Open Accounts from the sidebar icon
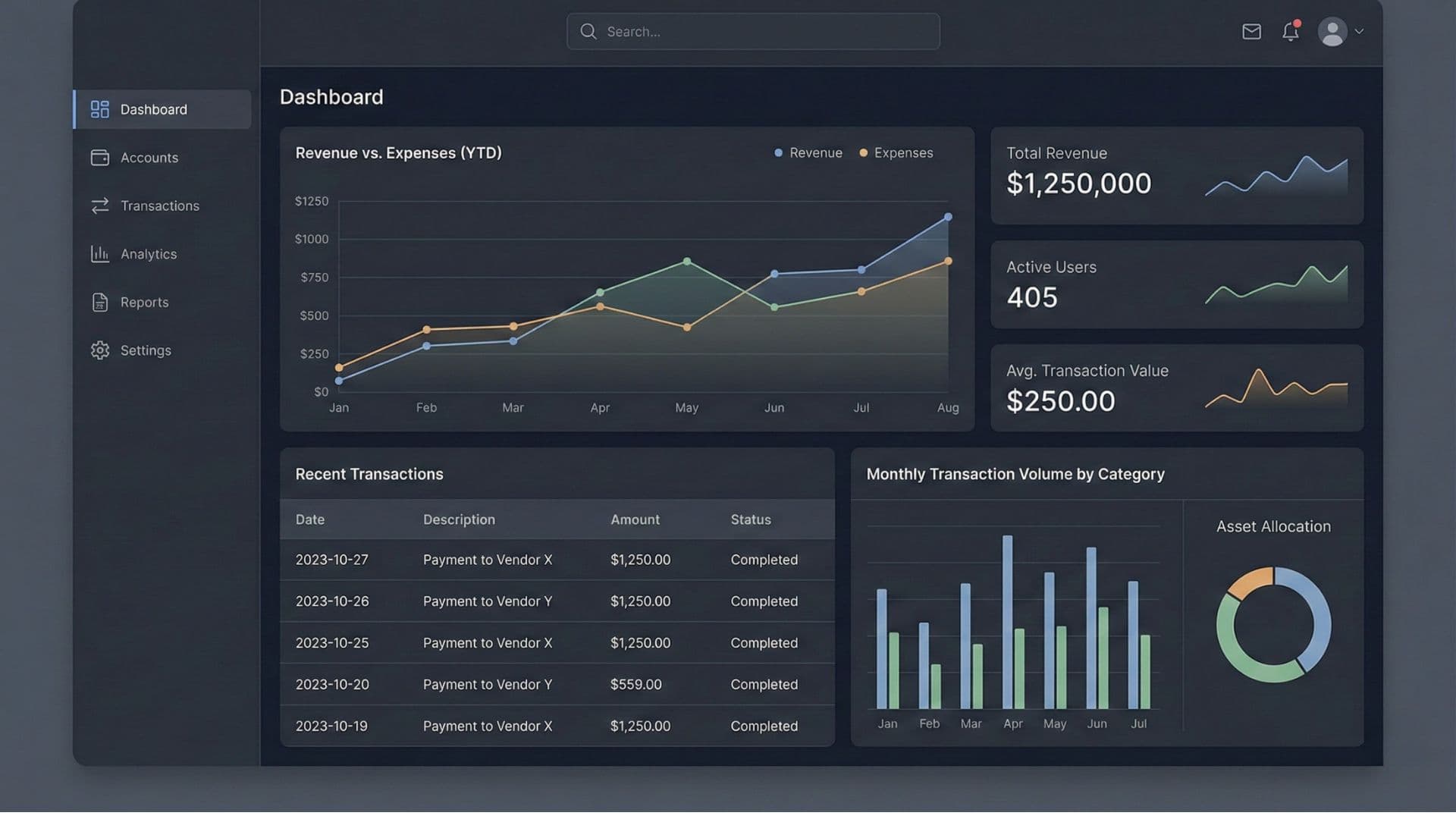The image size is (1456, 819). [x=99, y=157]
